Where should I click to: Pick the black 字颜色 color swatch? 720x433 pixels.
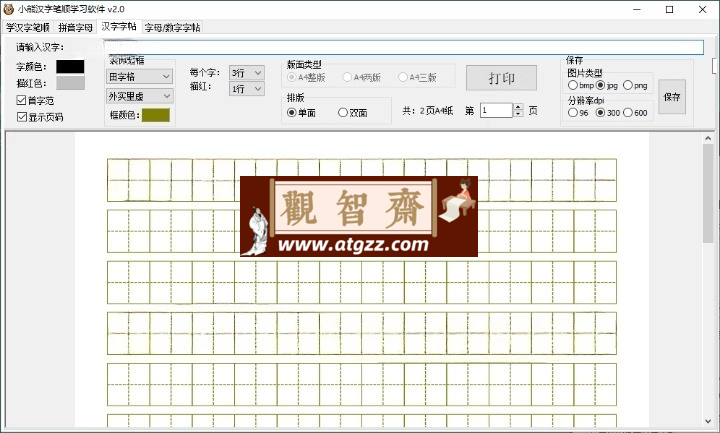click(70, 67)
